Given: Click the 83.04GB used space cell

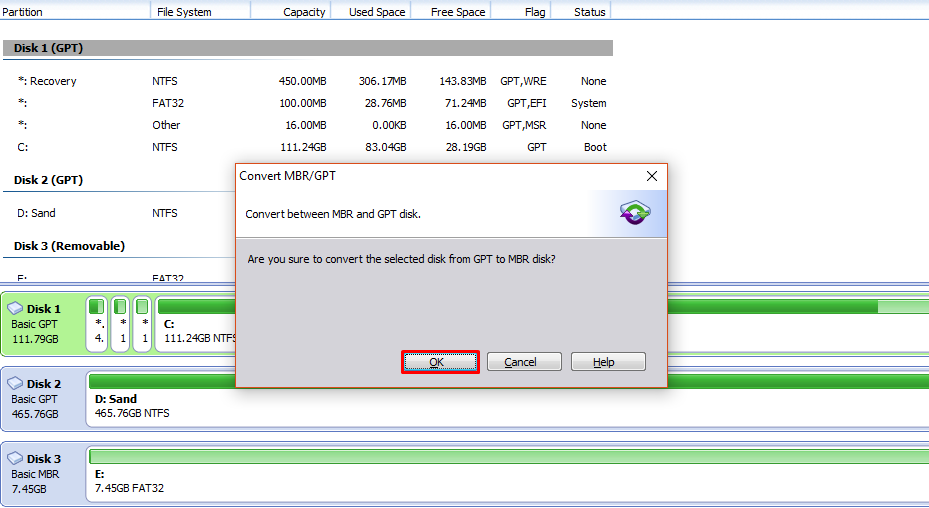Looking at the screenshot, I should (x=386, y=147).
